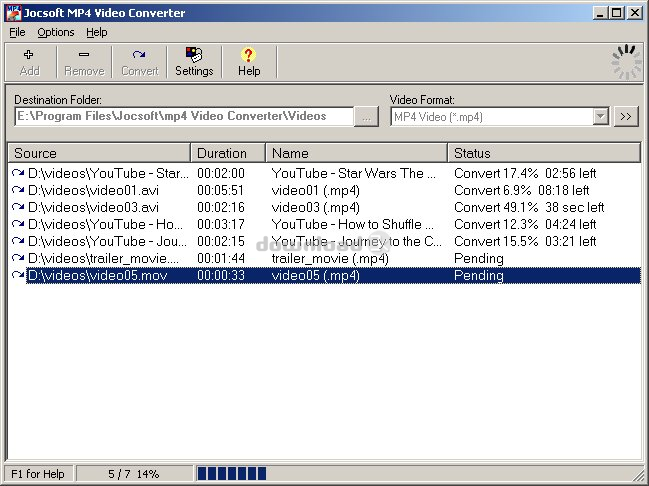Click the Pending status of video05
Screen dimensions: 649x486
[x=478, y=275]
